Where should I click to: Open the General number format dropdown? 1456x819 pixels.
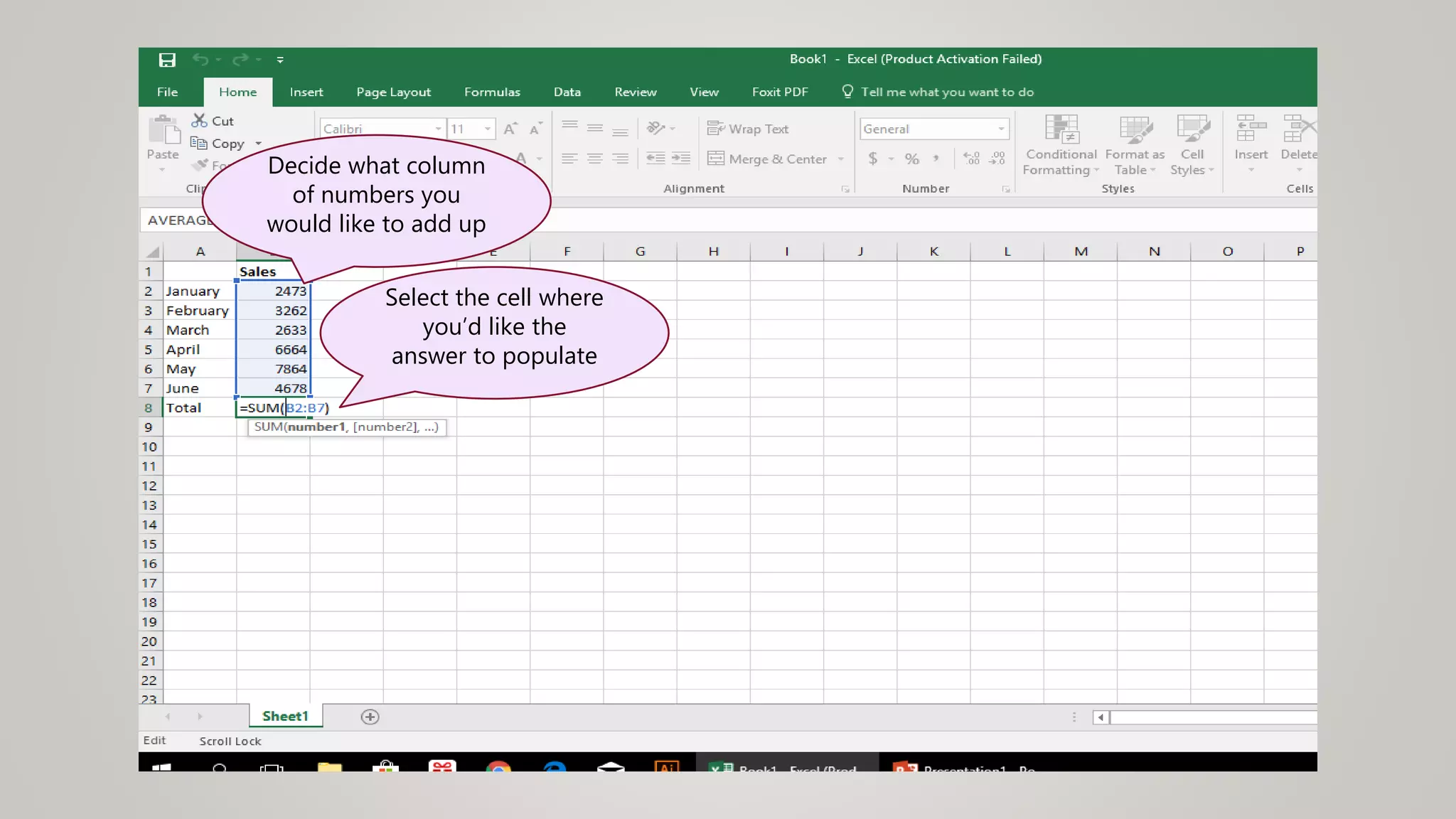pyautogui.click(x=1001, y=129)
